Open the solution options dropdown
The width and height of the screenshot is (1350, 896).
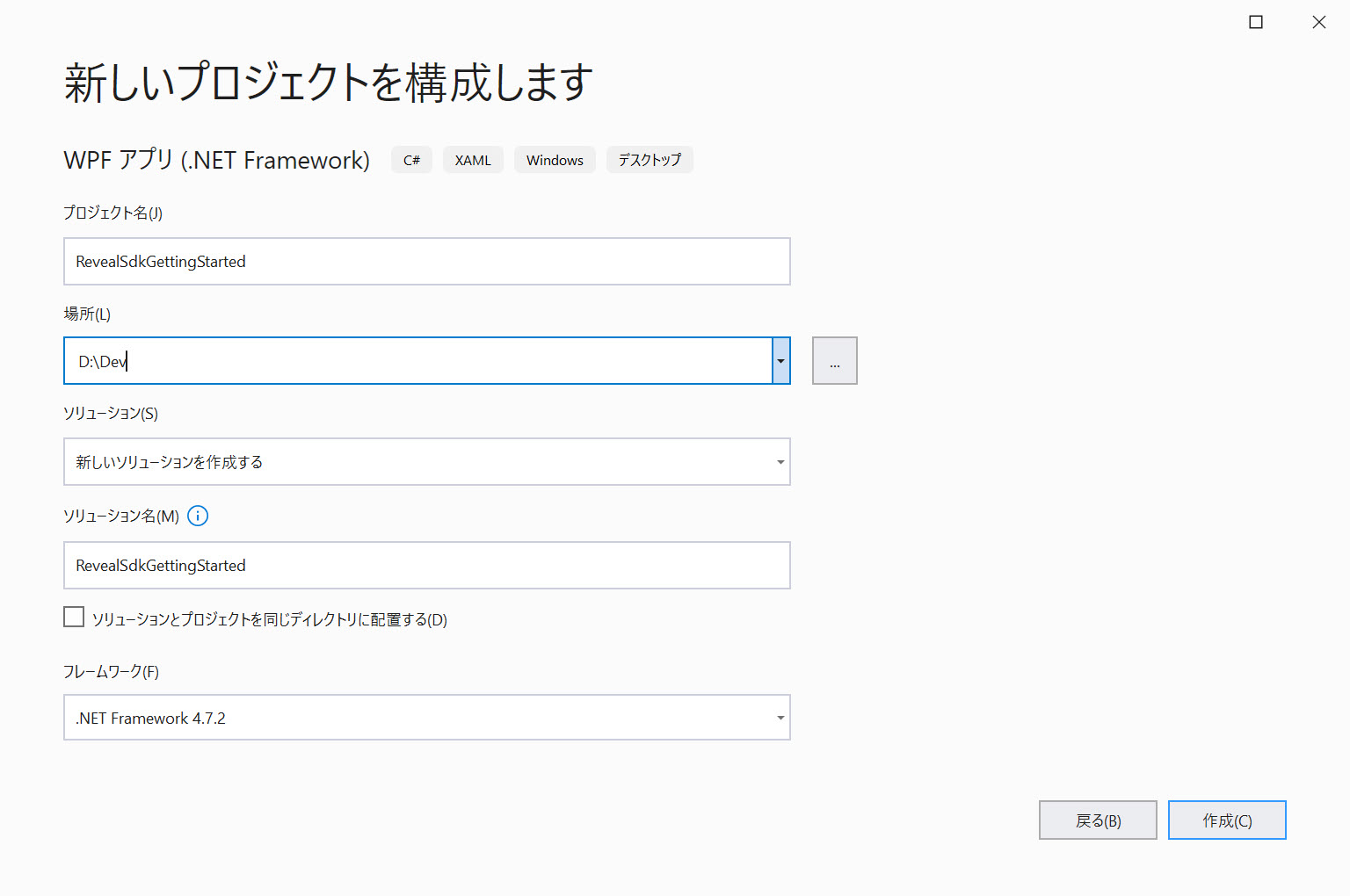pyautogui.click(x=427, y=462)
